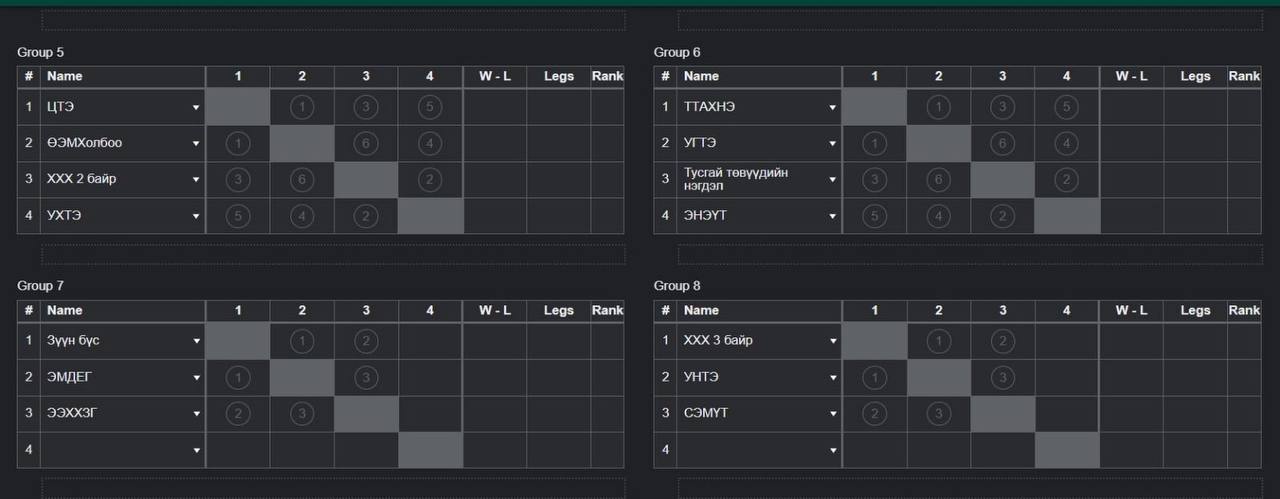Screen dimensions: 1280x499
Task: Click match circle 3 in ЭМДЕГ row
Action: (366, 378)
